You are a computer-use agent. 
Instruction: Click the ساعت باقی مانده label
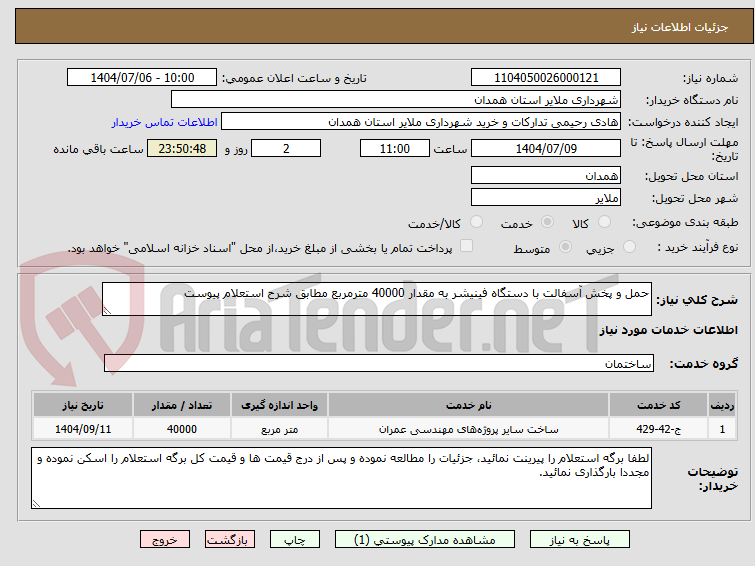[x=98, y=149]
